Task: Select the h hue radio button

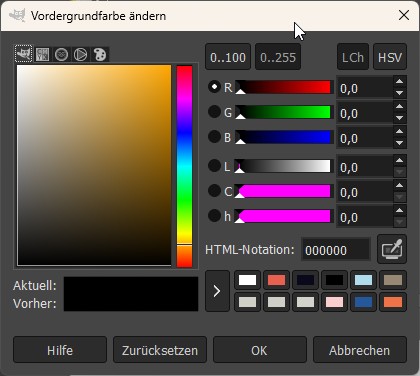Action: (214, 216)
